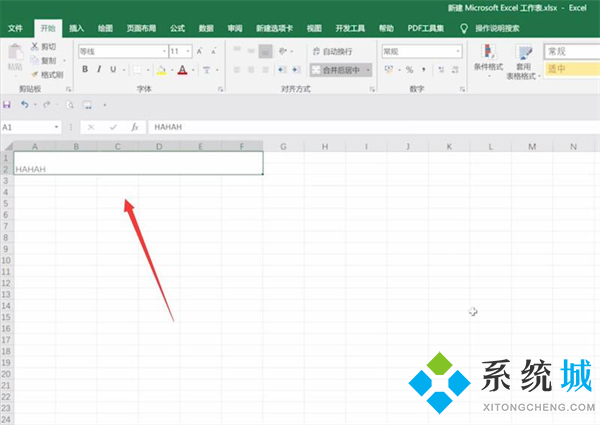This screenshot has width=600, height=425.
Task: Click the select-all corner of the sheet
Action: click(x=8, y=147)
